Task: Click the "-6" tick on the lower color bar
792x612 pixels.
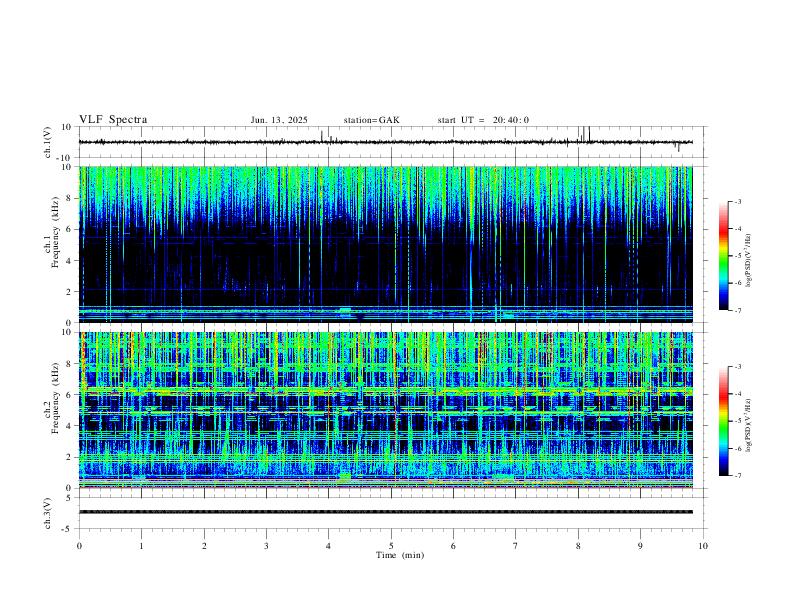Action: [x=737, y=448]
